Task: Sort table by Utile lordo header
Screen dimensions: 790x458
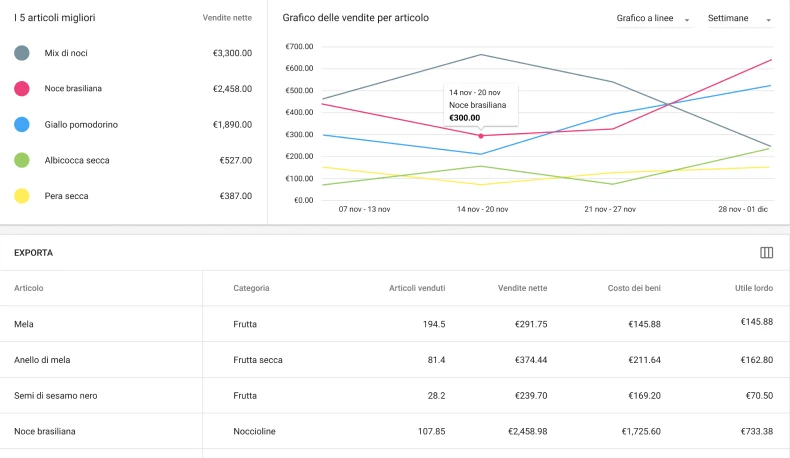Action: pos(753,288)
